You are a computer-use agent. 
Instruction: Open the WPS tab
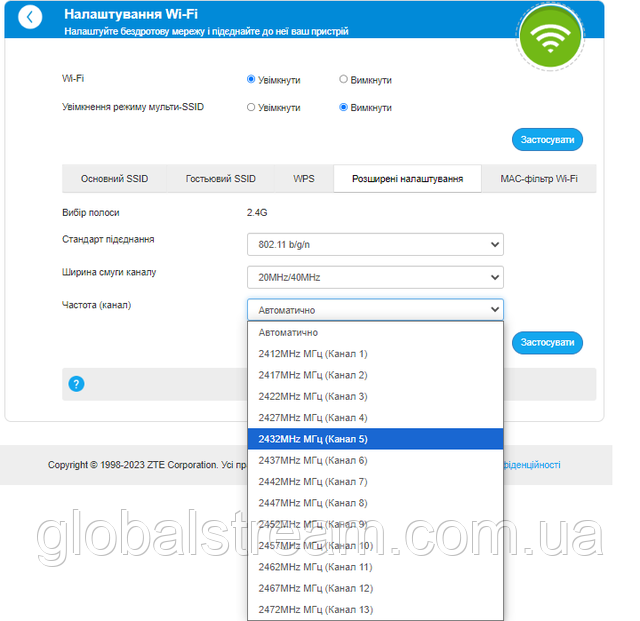304,179
